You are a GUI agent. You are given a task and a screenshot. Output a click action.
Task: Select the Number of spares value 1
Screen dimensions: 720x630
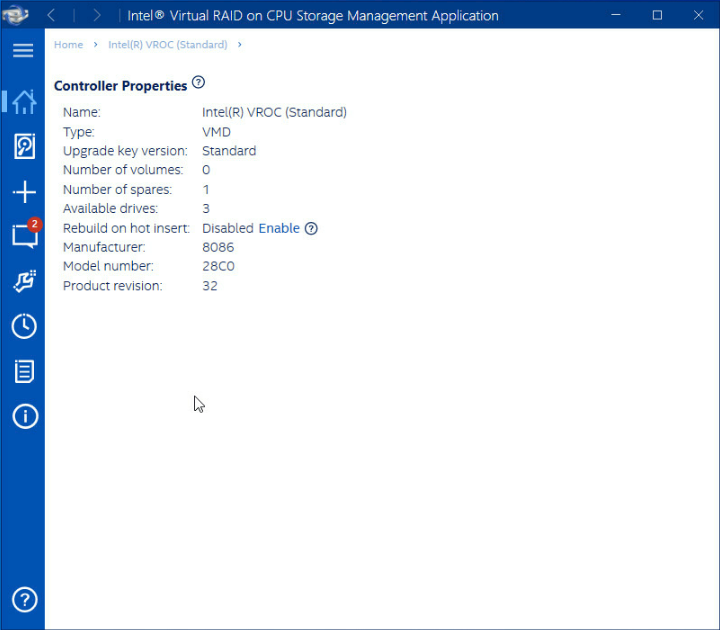[x=206, y=190]
